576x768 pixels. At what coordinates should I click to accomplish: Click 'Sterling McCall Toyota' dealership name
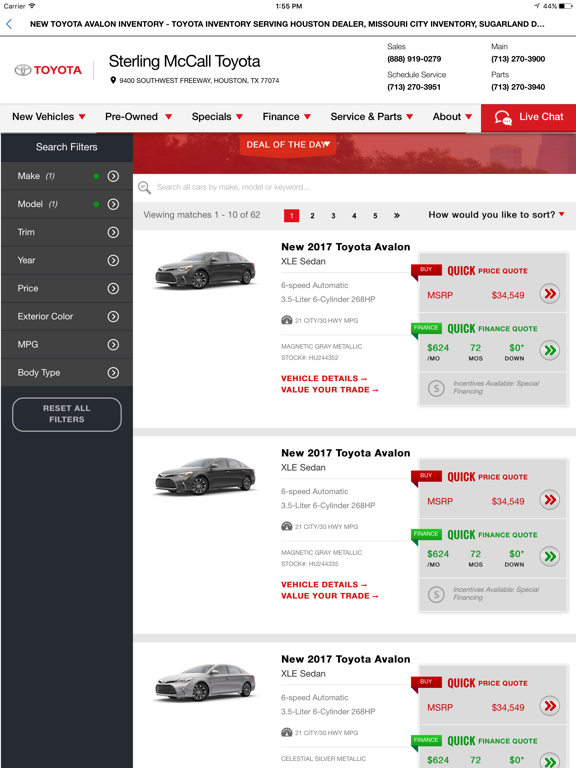pos(184,61)
